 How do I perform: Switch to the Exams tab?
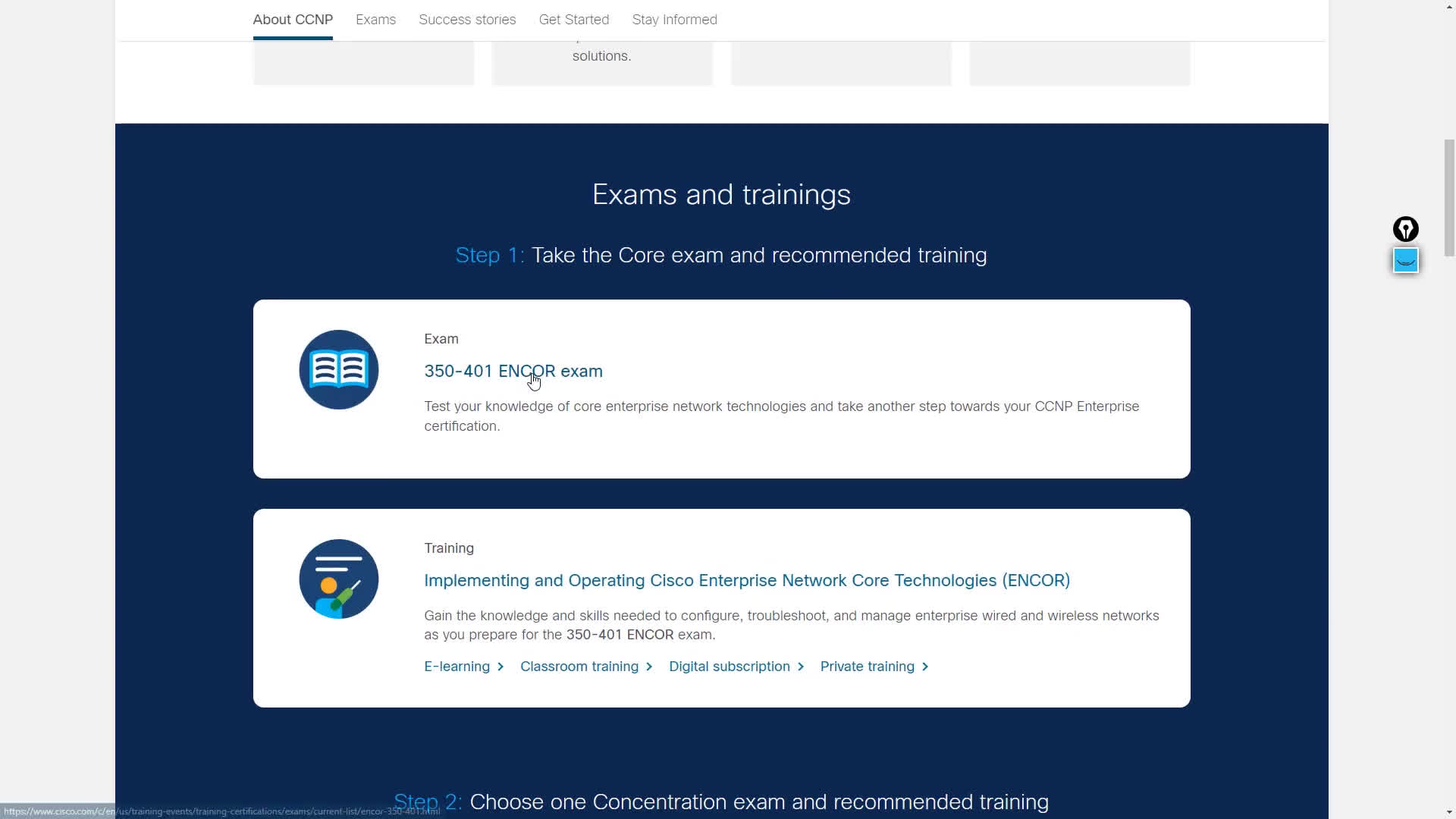point(375,20)
